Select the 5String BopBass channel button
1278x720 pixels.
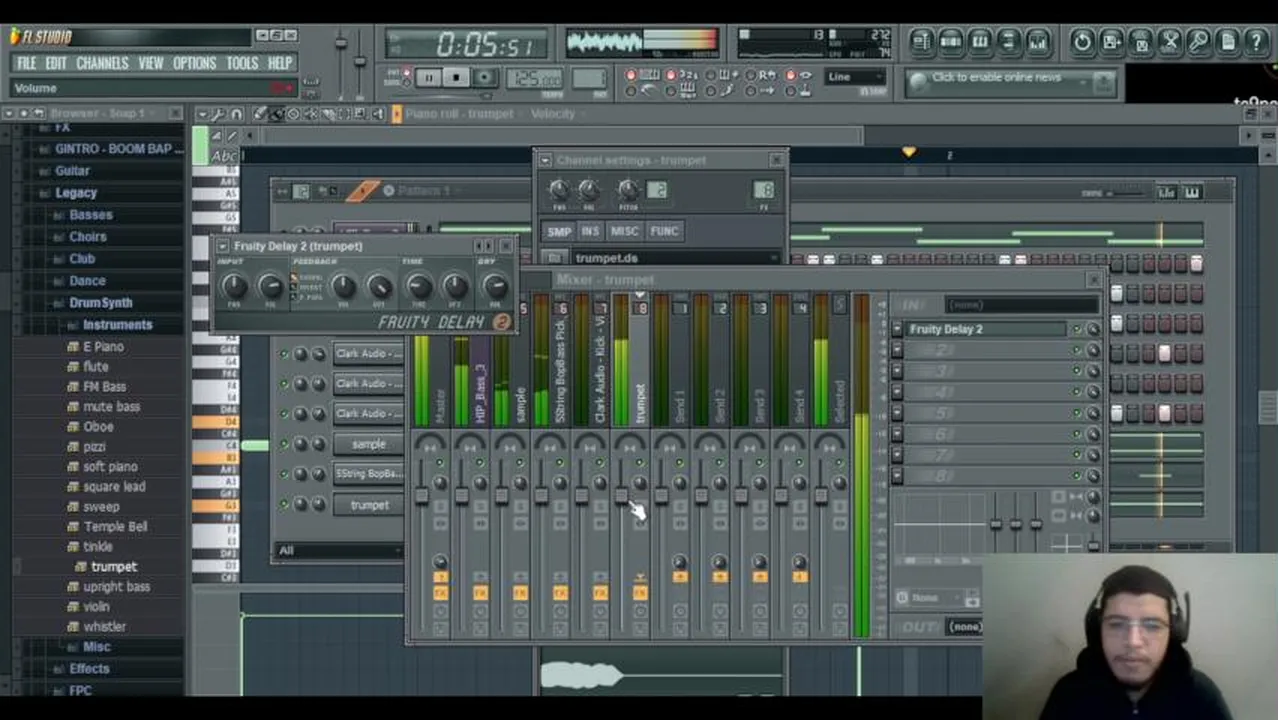pos(369,474)
